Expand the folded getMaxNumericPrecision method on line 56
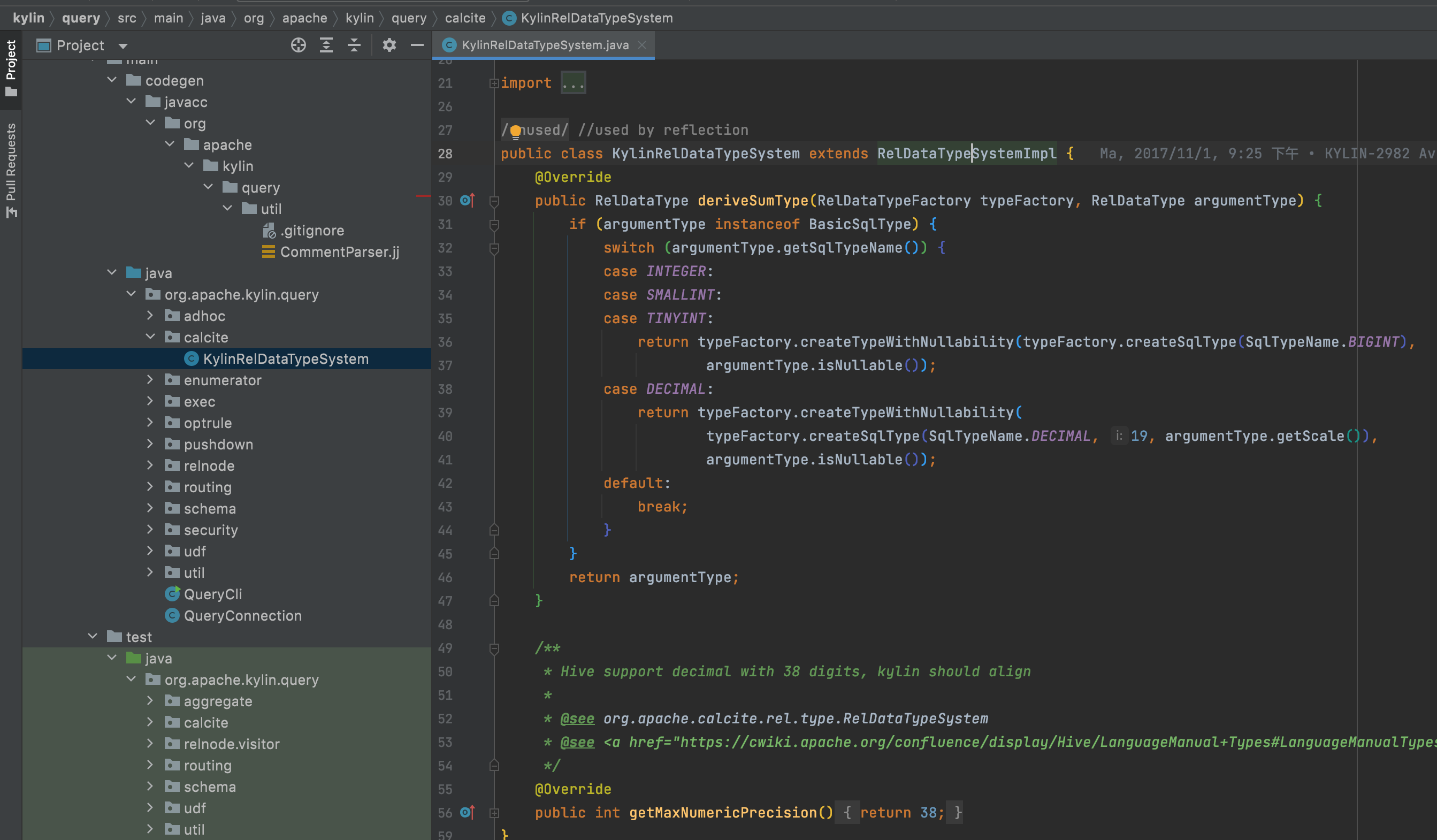The height and width of the screenshot is (840, 1437). coord(494,813)
